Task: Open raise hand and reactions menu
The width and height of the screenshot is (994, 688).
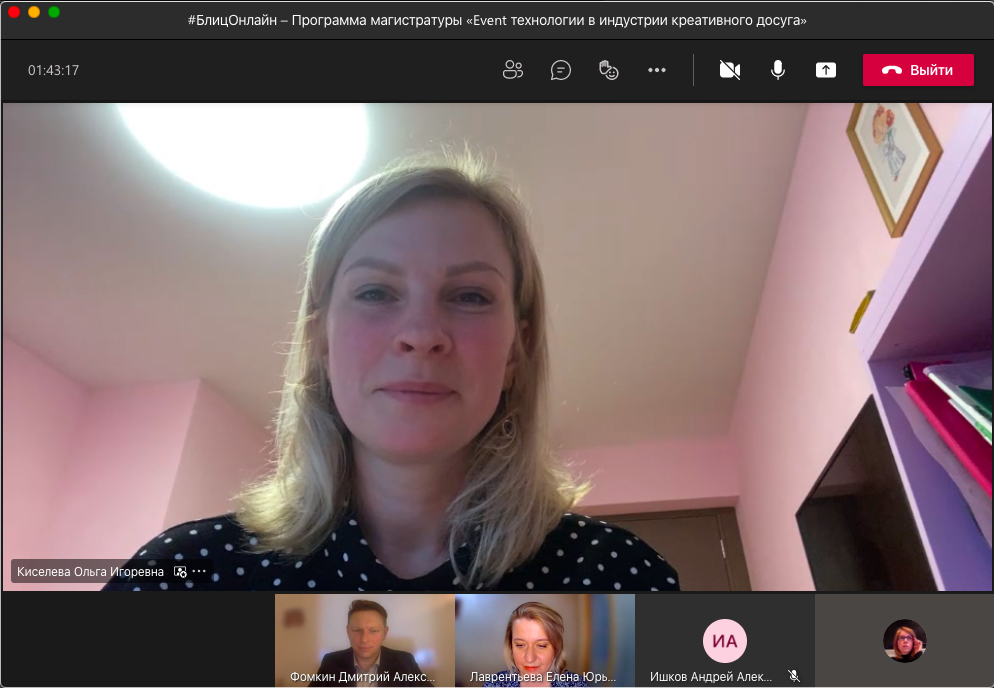Action: coord(608,70)
